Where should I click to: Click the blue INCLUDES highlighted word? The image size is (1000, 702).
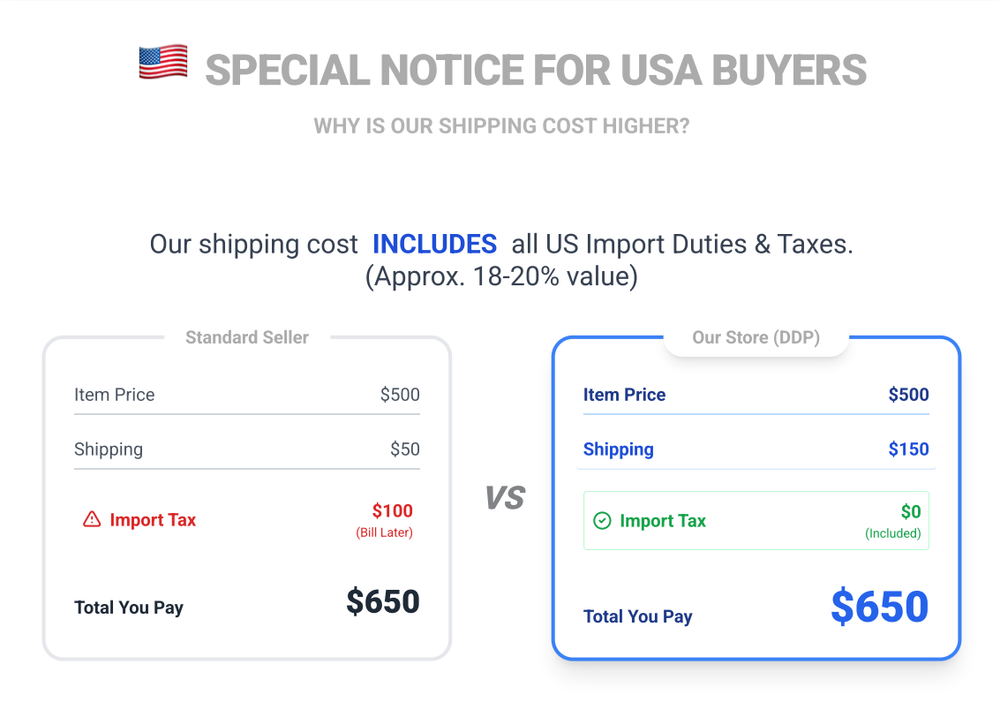click(x=434, y=244)
